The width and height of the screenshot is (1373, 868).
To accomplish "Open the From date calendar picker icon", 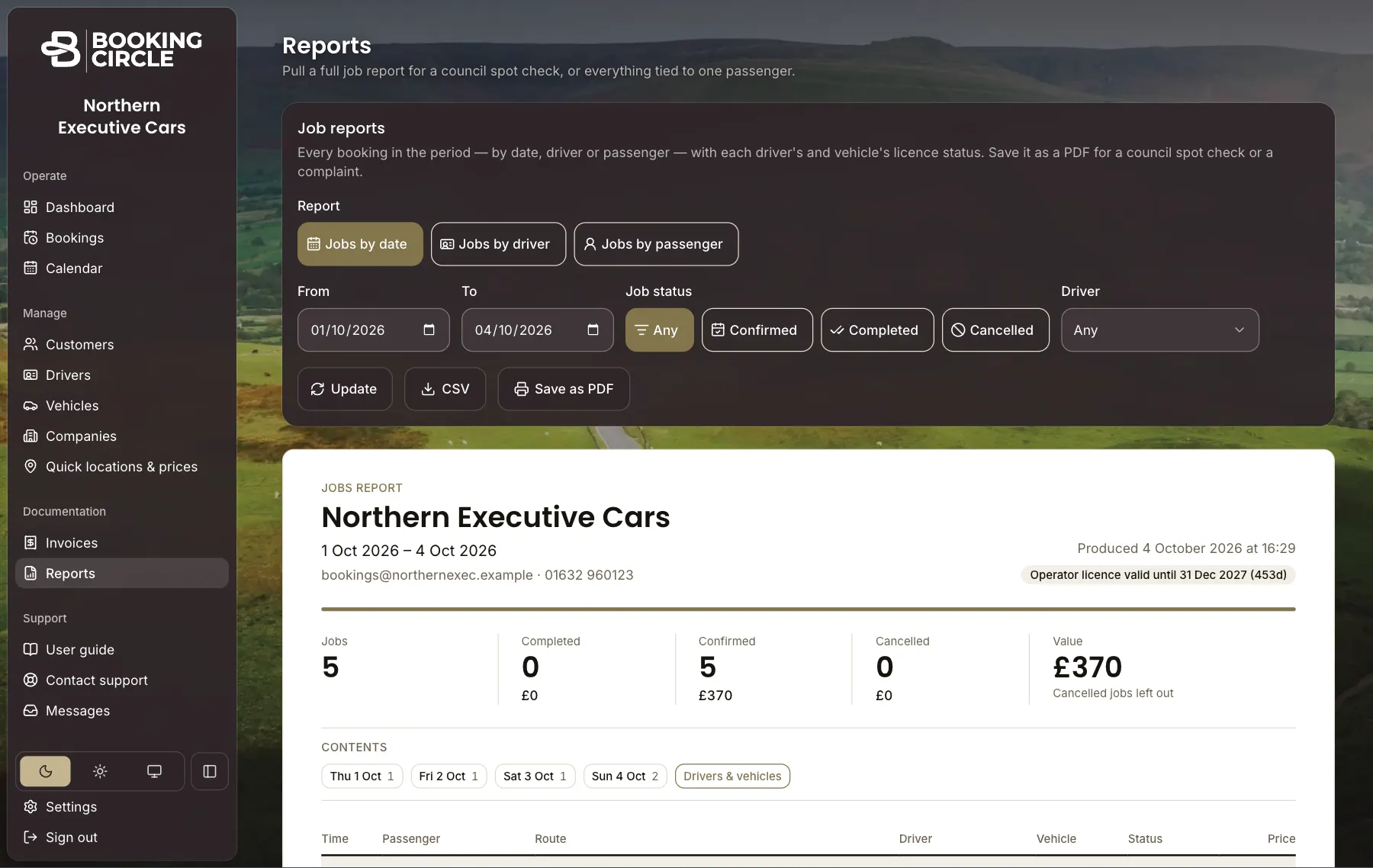I will click(x=429, y=330).
